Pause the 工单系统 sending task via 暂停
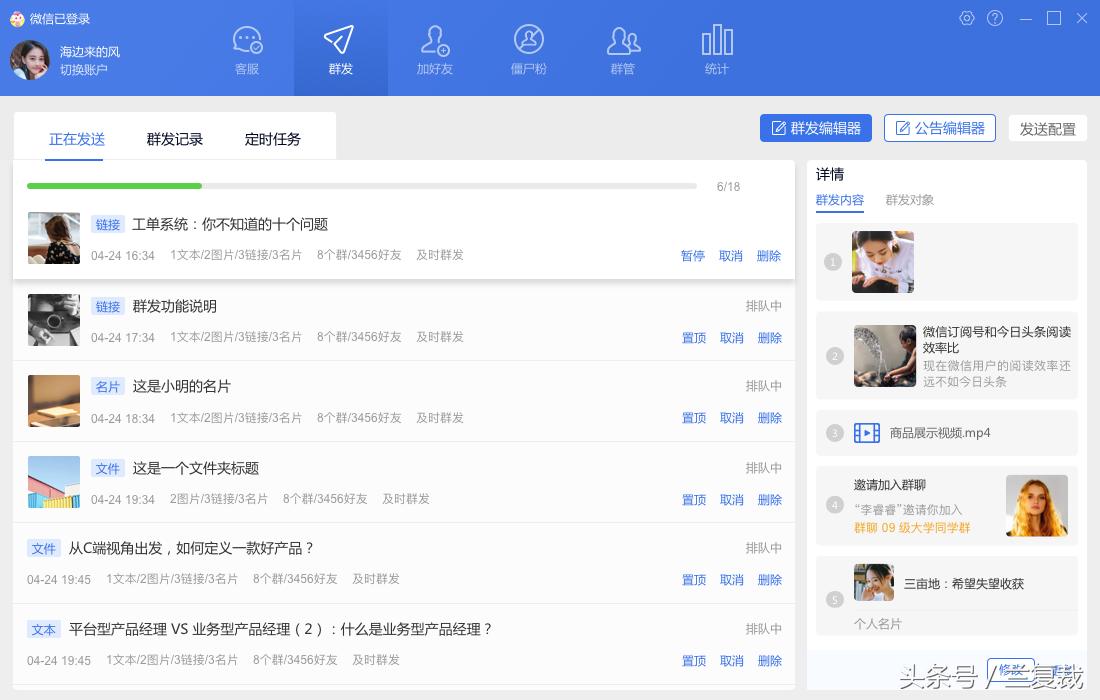Viewport: 1100px width, 700px height. (693, 256)
